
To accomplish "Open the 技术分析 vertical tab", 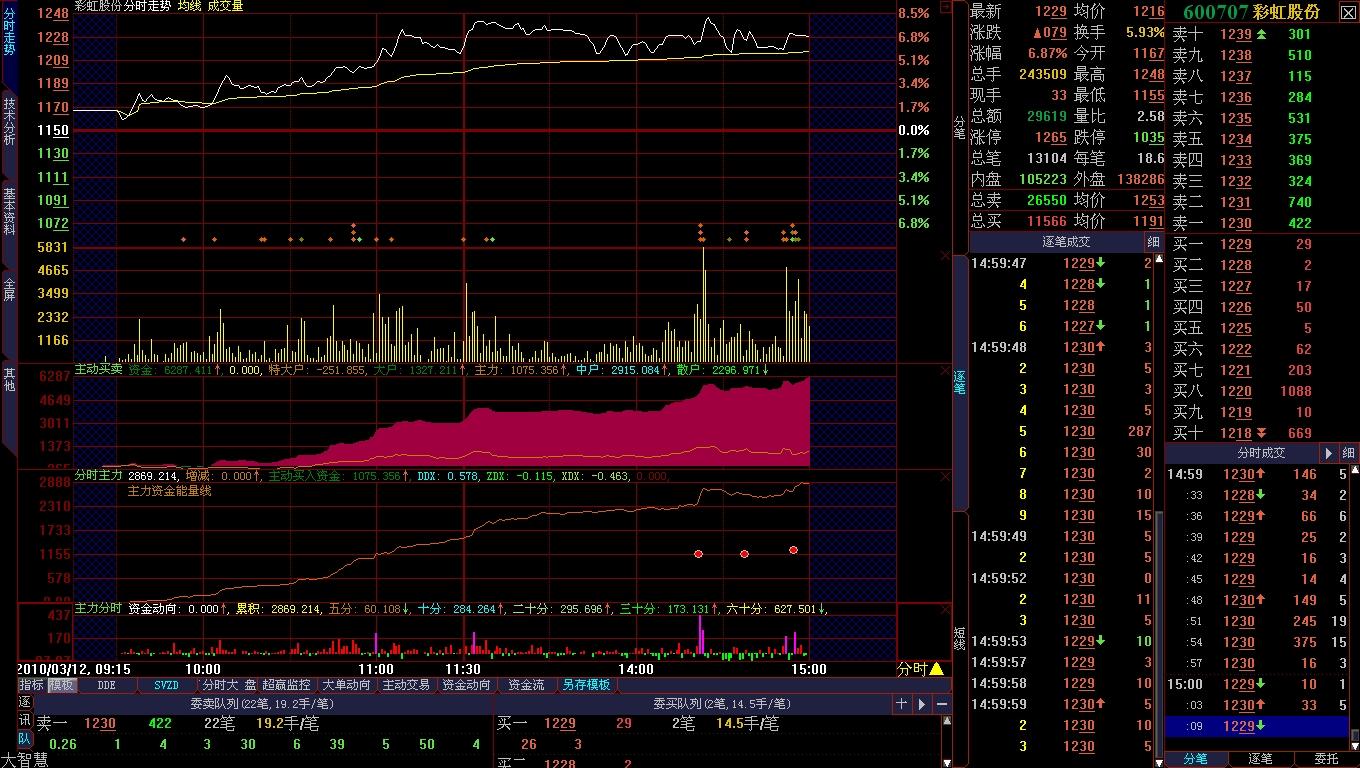I will (x=9, y=121).
